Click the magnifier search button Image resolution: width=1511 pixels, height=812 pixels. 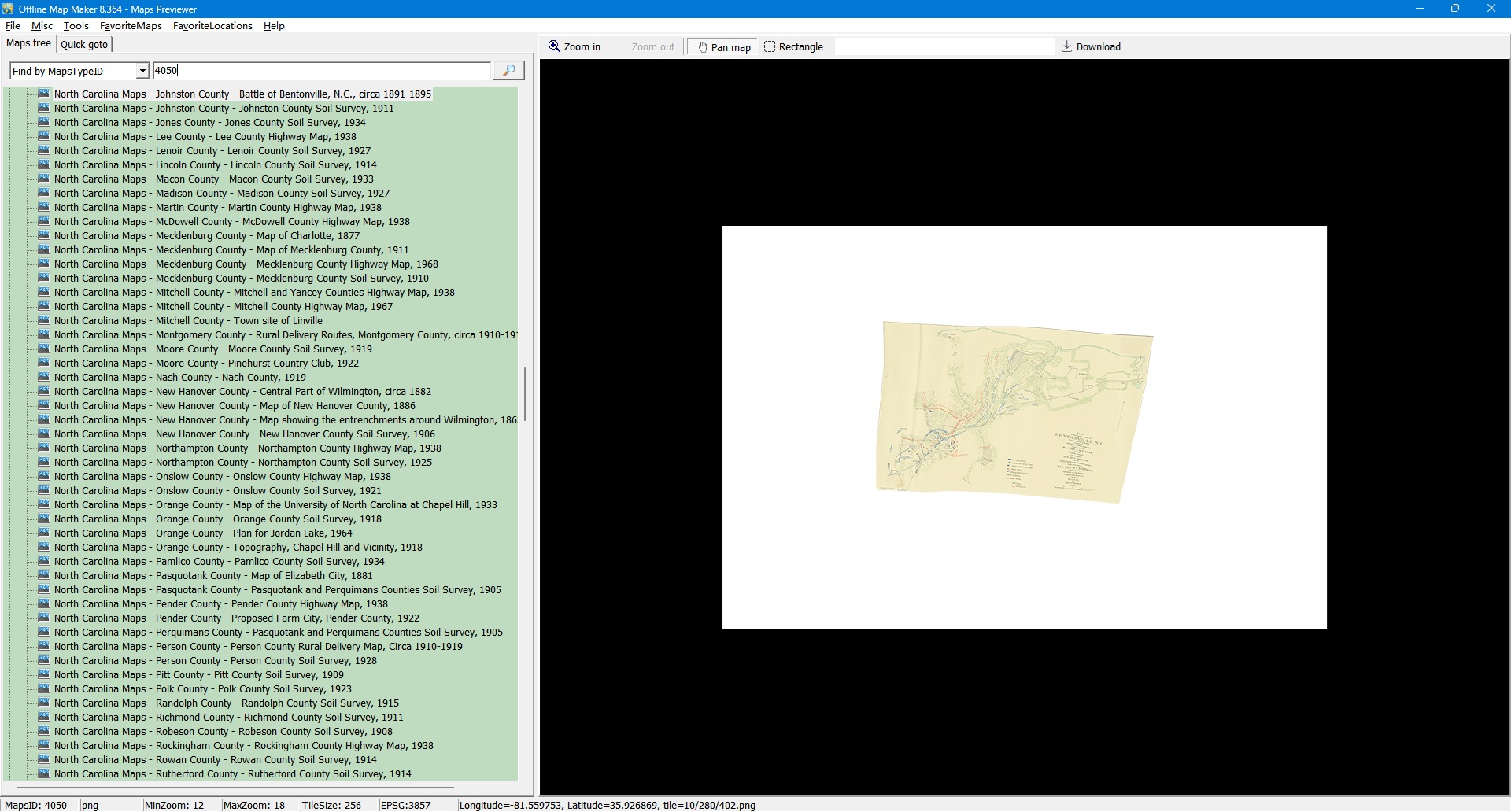[508, 71]
